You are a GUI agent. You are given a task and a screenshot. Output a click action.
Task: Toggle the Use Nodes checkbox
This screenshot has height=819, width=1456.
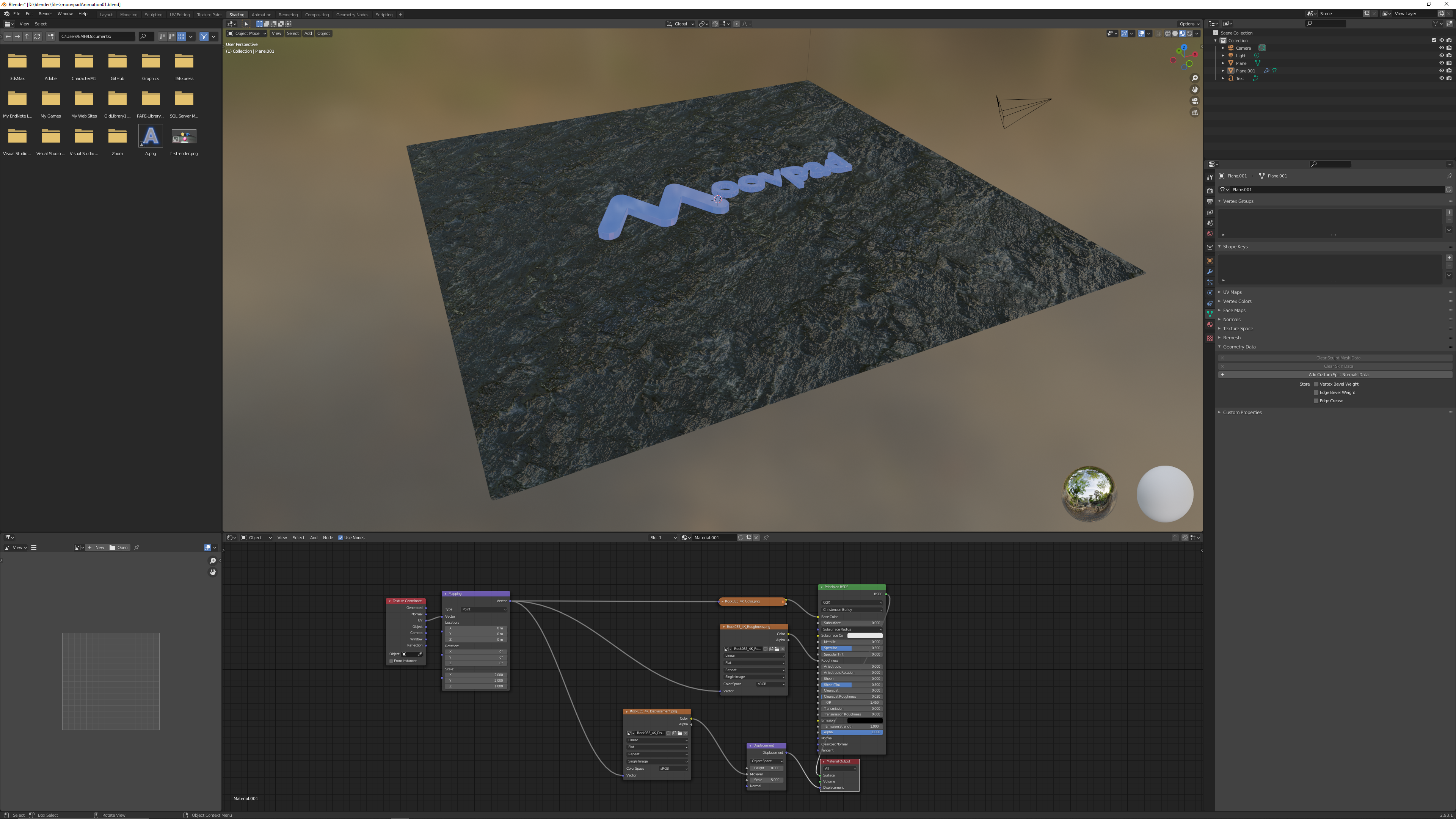[340, 538]
